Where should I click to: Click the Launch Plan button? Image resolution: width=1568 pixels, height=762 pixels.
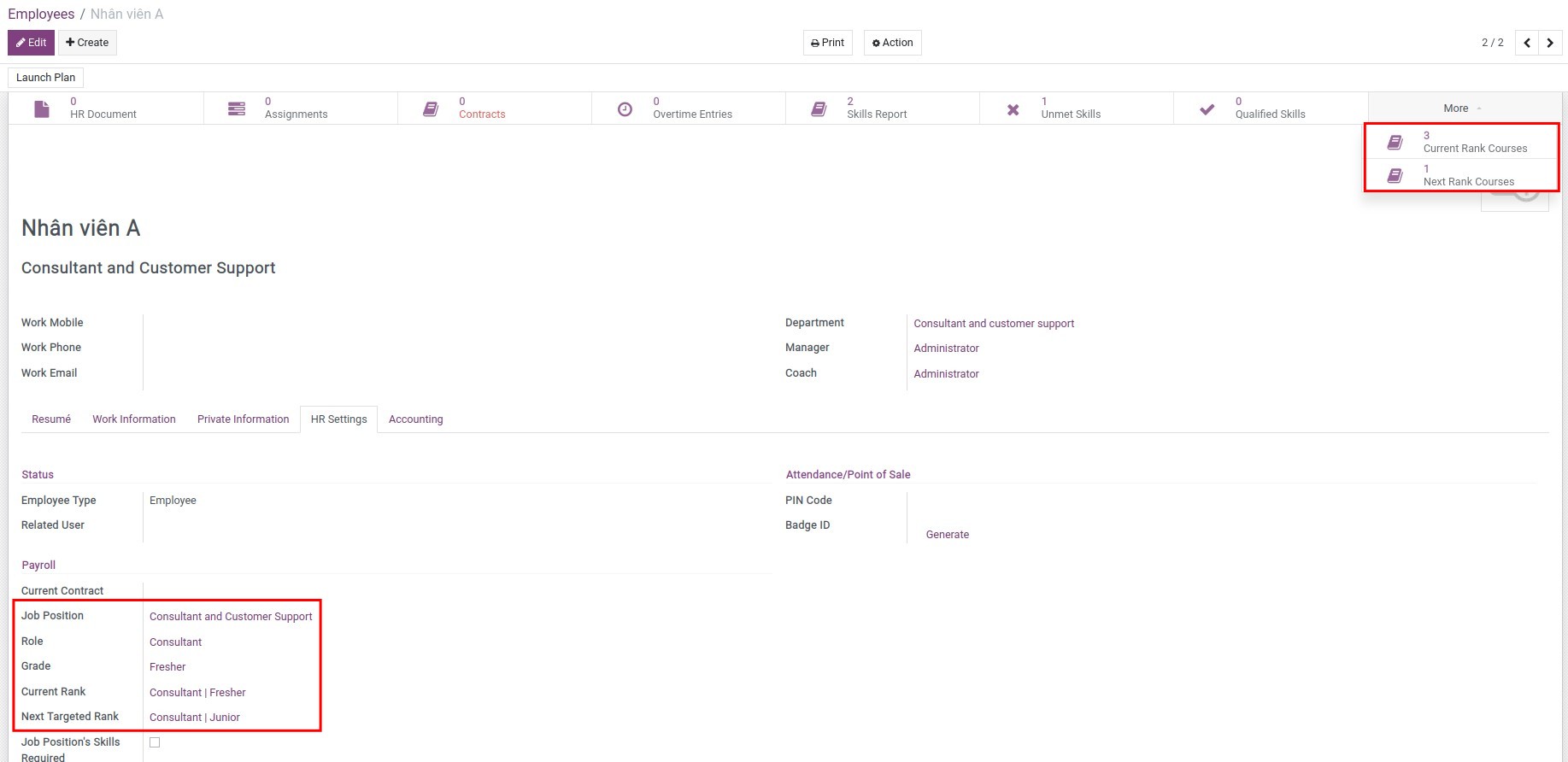[45, 78]
